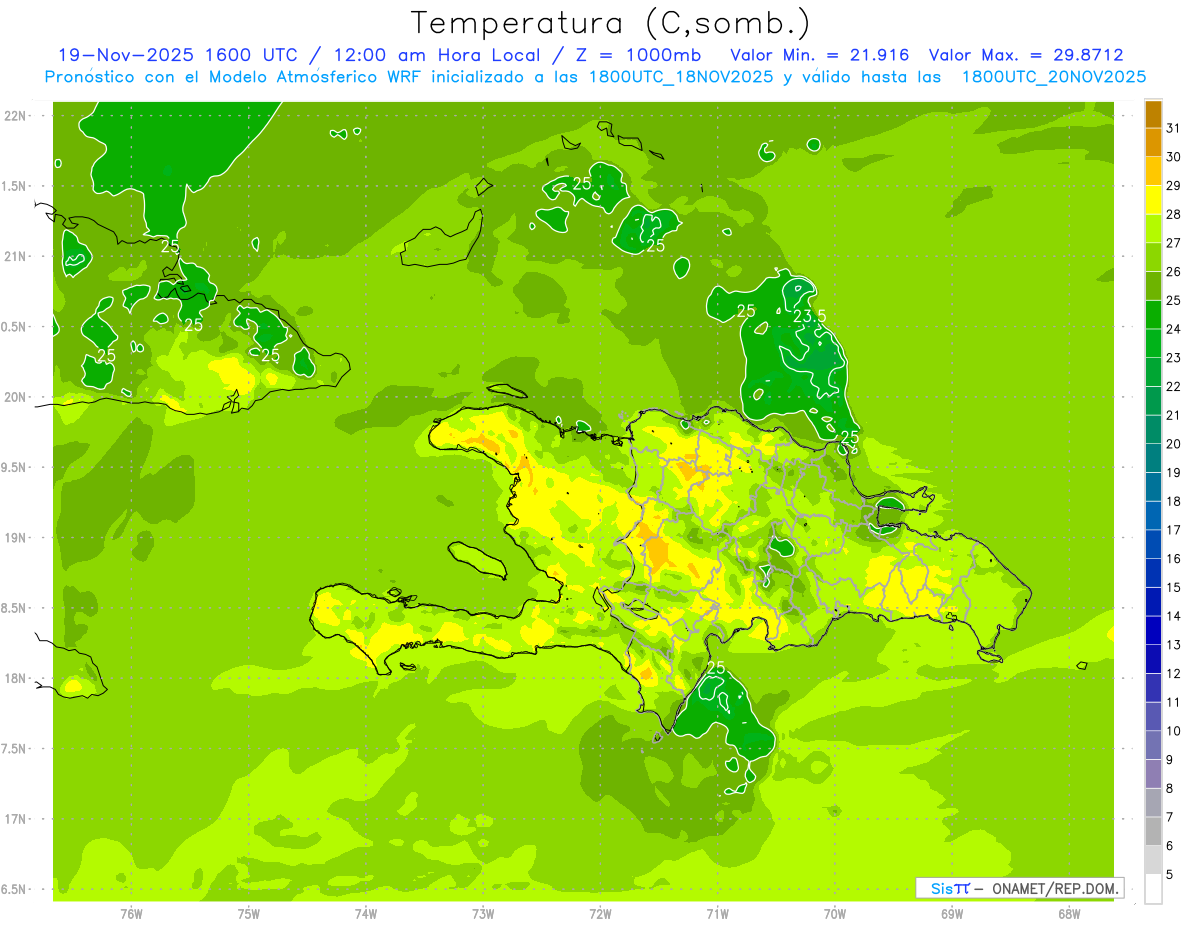
Task: Click the '20' tick on color scale
Action: tap(1173, 444)
